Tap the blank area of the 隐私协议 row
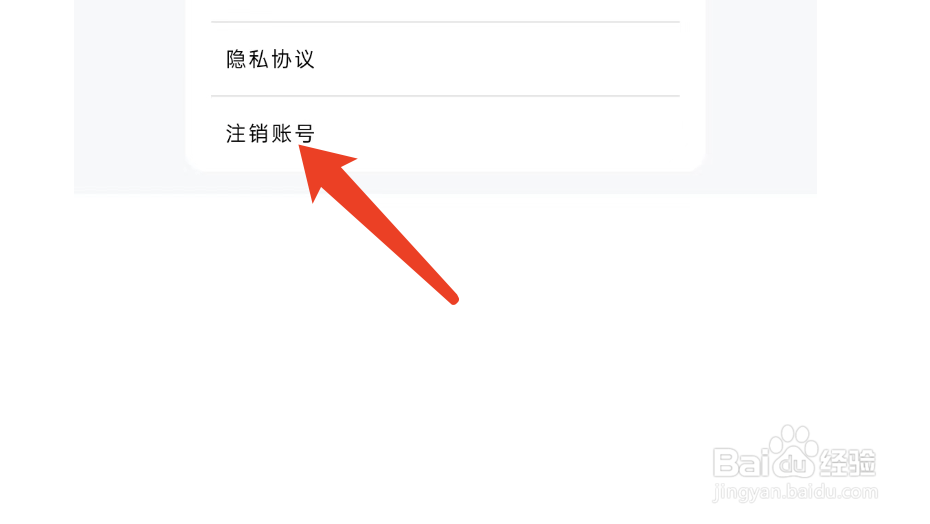Viewport: 930px width, 524px height. (x=498, y=59)
